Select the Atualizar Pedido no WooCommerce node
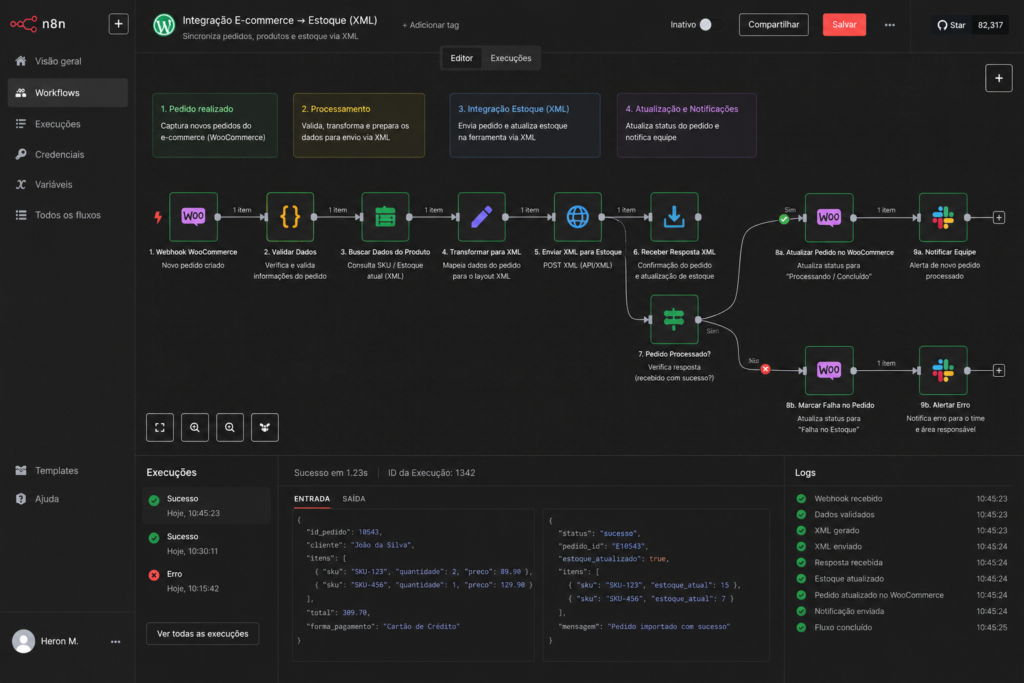The image size is (1024, 683). coord(829,217)
